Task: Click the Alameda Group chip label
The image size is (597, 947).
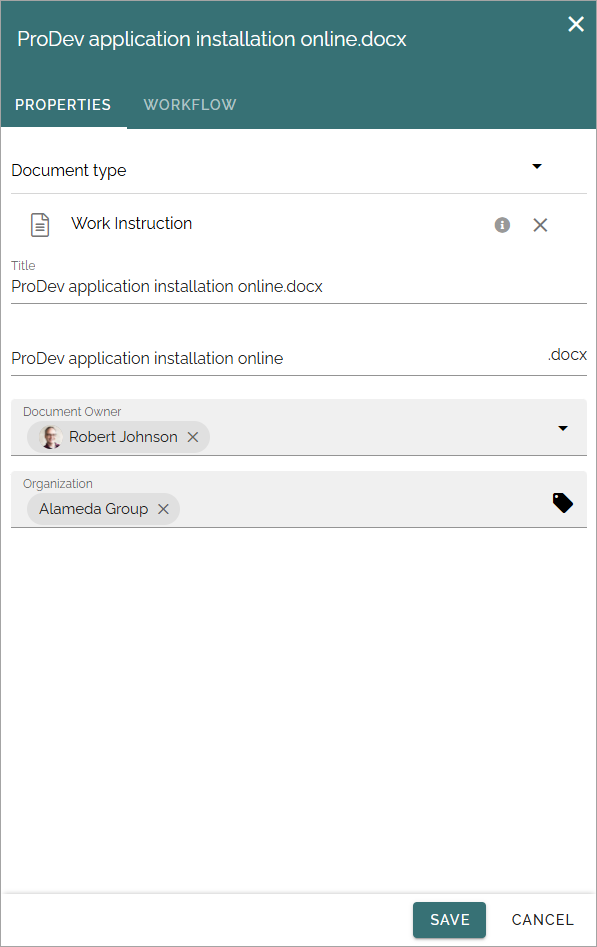Action: coord(94,509)
